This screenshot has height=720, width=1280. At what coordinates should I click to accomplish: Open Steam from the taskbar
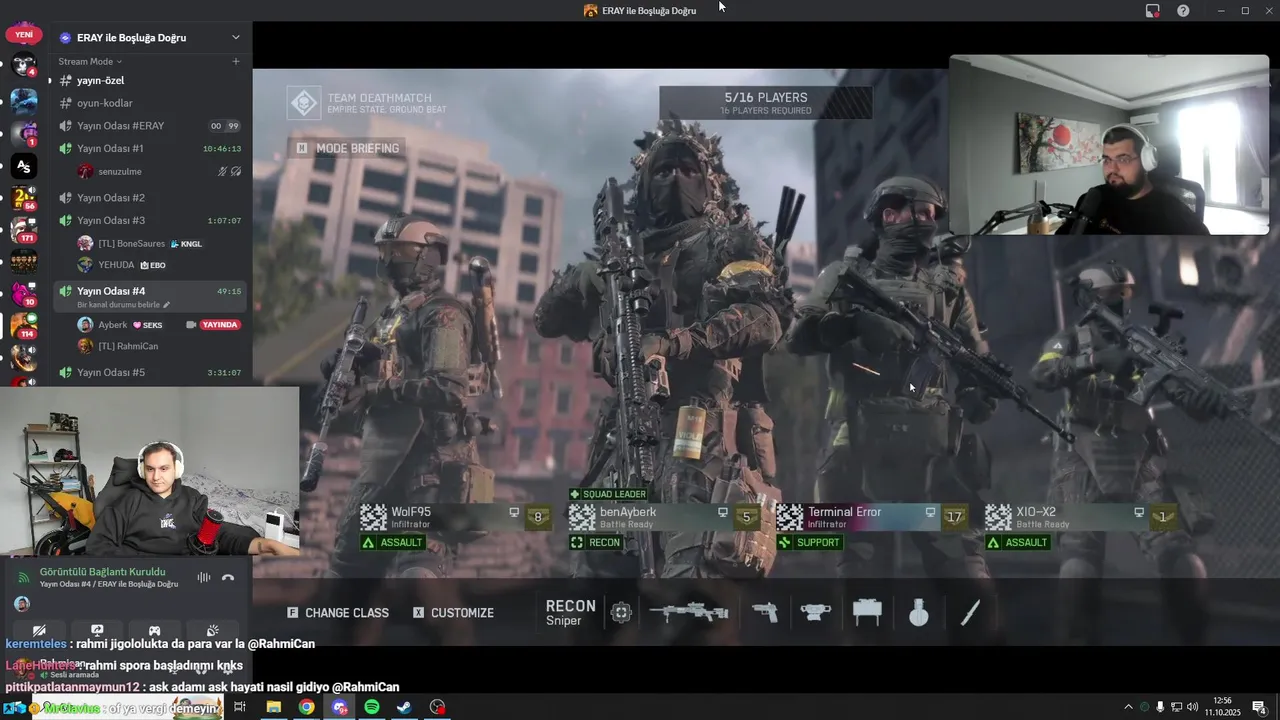coord(404,707)
